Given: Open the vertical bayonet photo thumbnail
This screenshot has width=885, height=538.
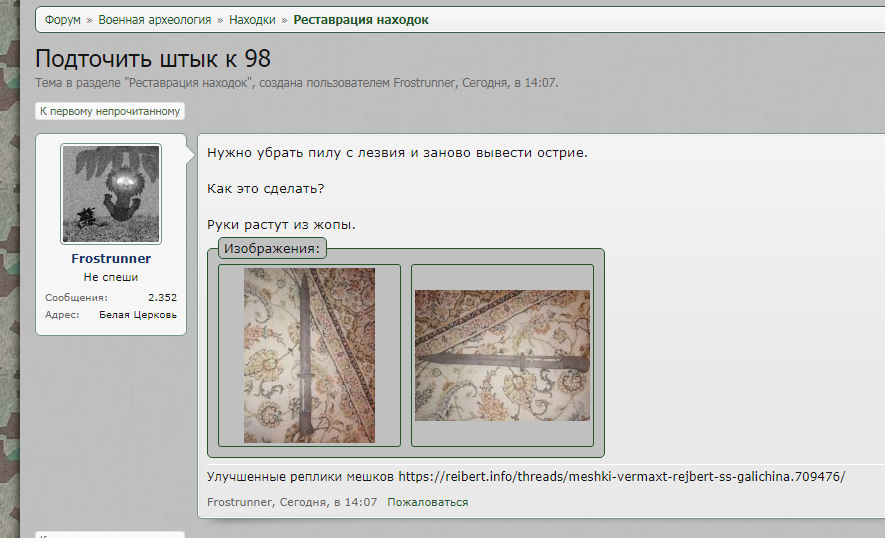Looking at the screenshot, I should (x=309, y=355).
